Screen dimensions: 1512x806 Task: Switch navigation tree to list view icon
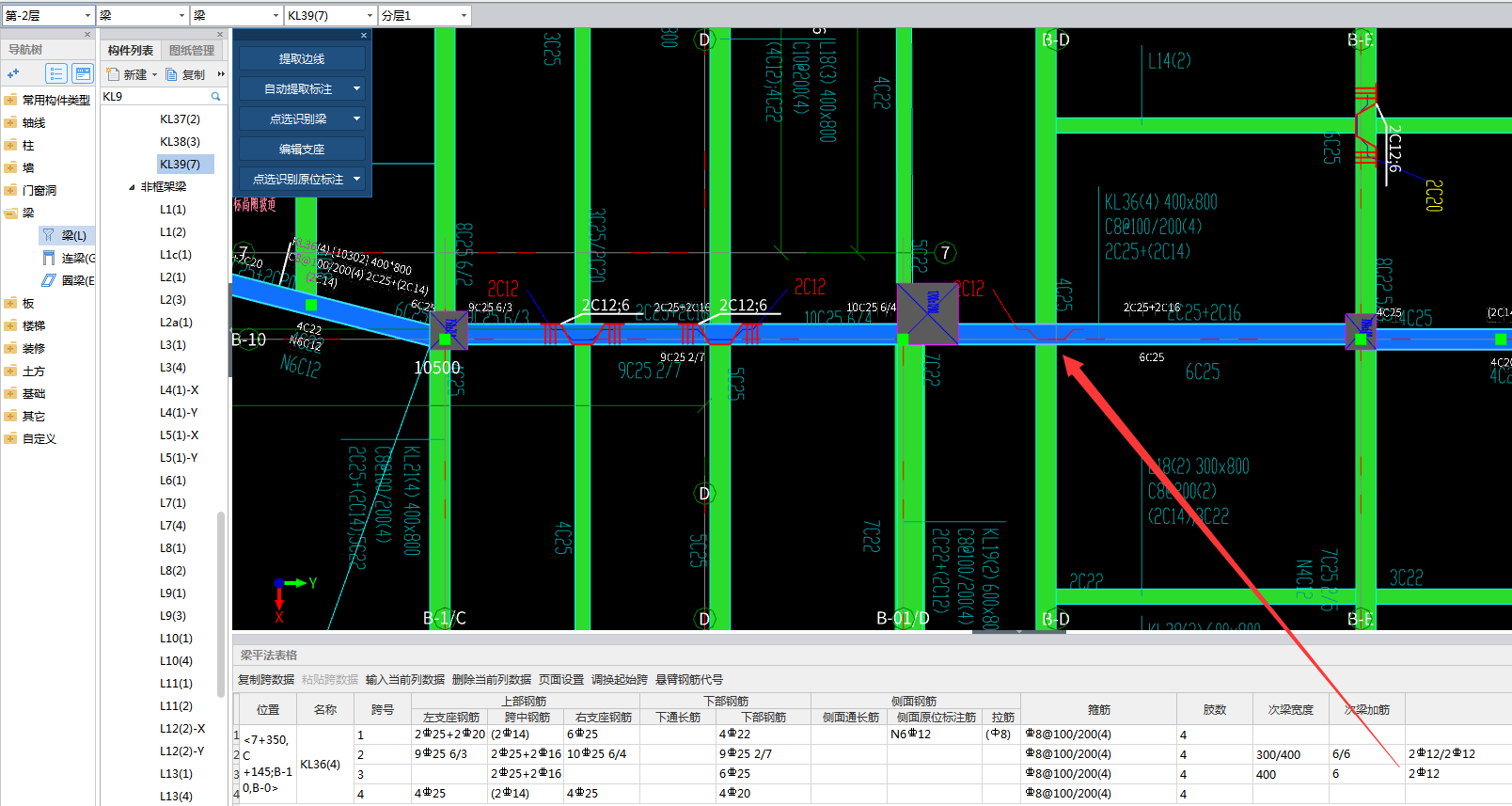click(56, 73)
